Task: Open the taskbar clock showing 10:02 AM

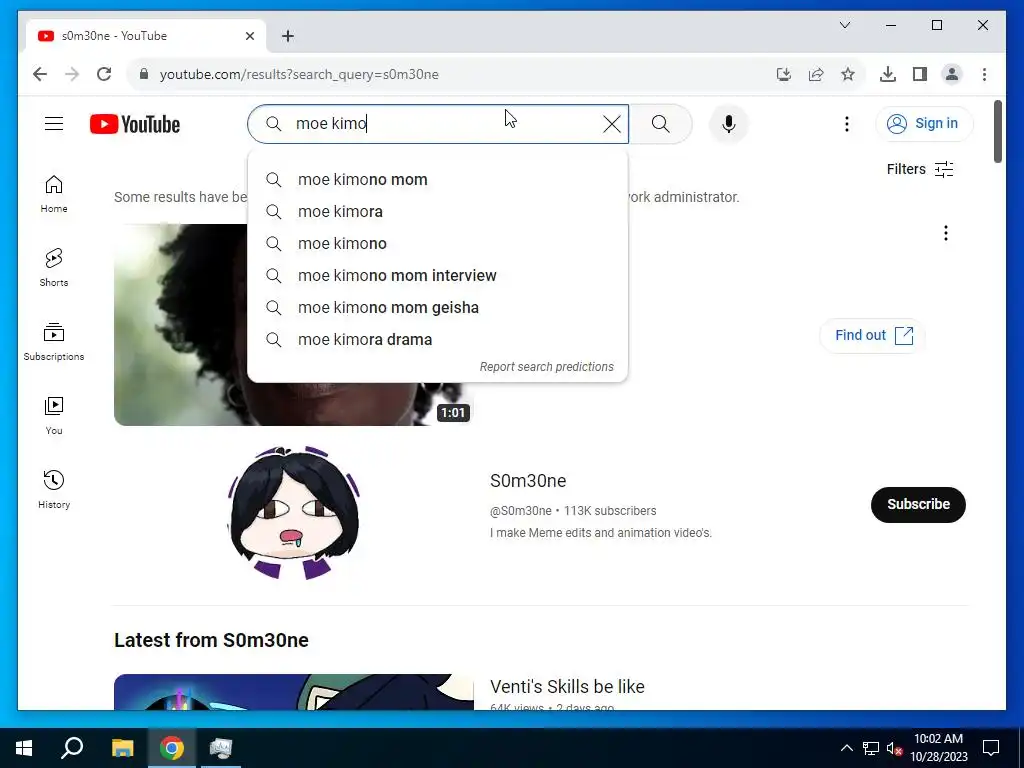Action: [938, 748]
